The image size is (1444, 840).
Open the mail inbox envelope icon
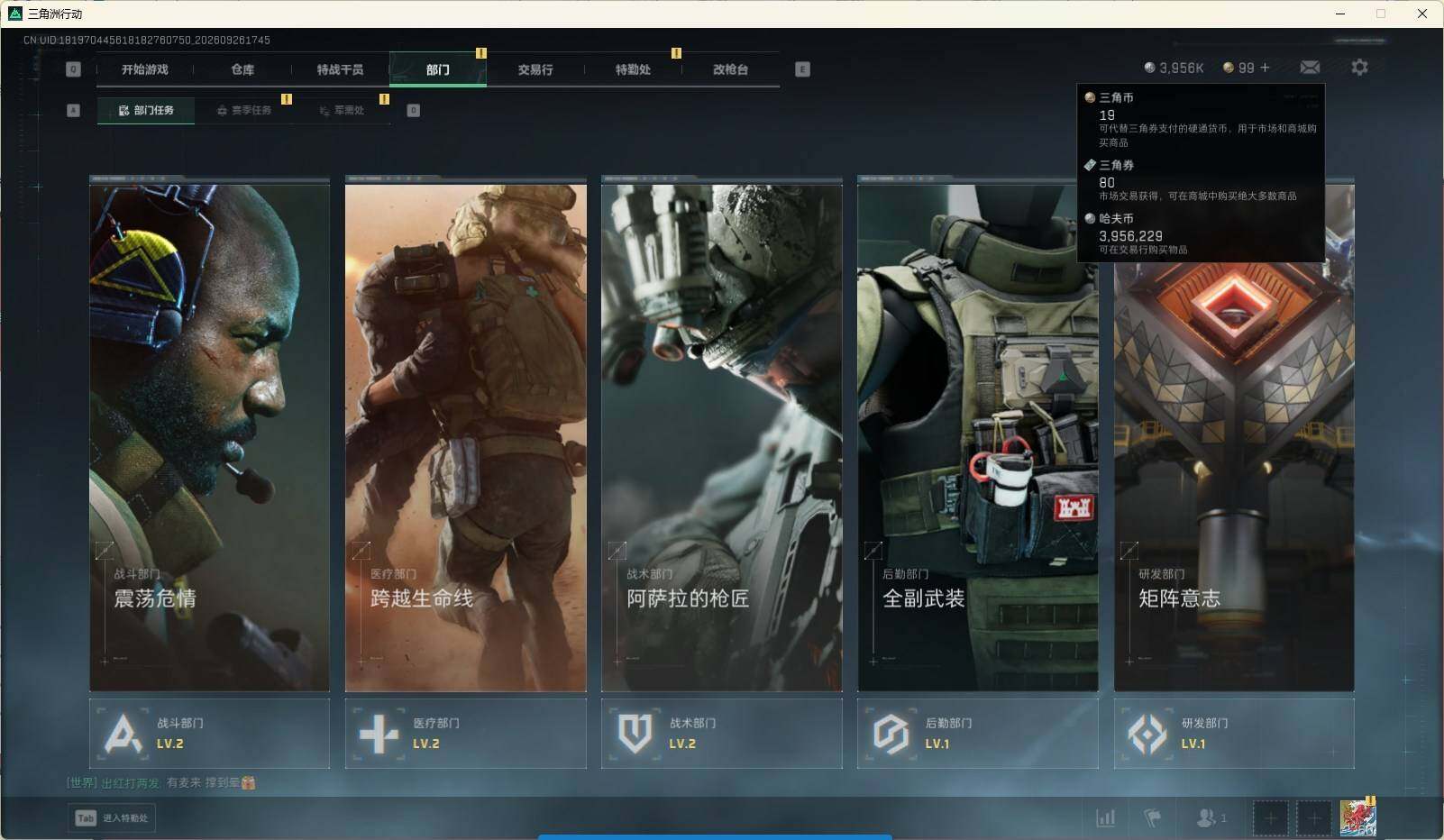[x=1310, y=68]
